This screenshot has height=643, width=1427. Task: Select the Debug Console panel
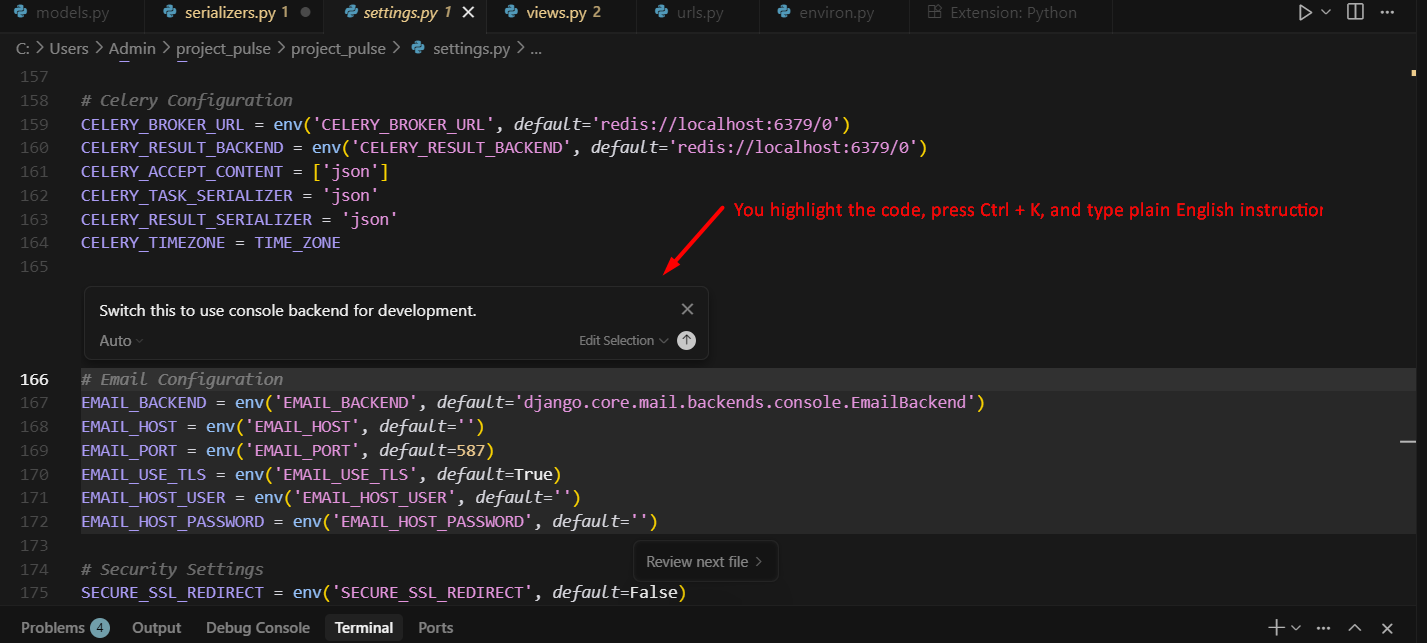[257, 627]
